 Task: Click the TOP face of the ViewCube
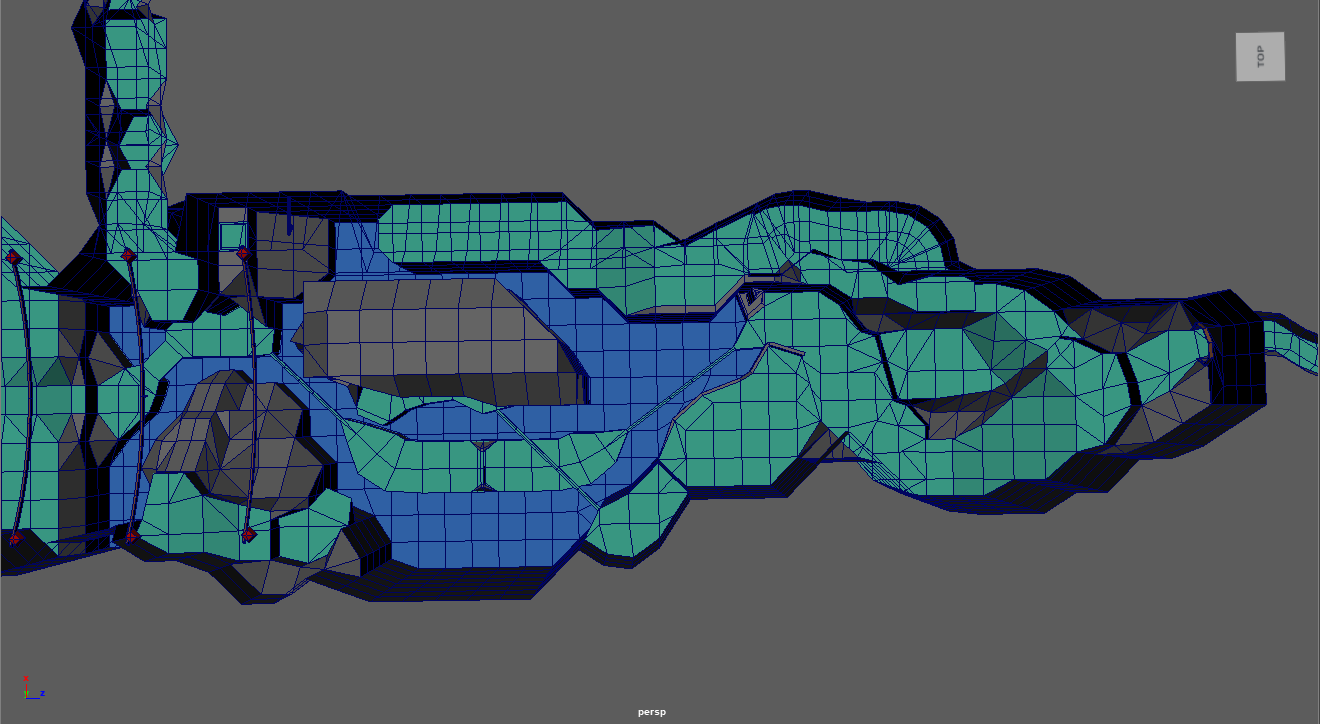1260,57
